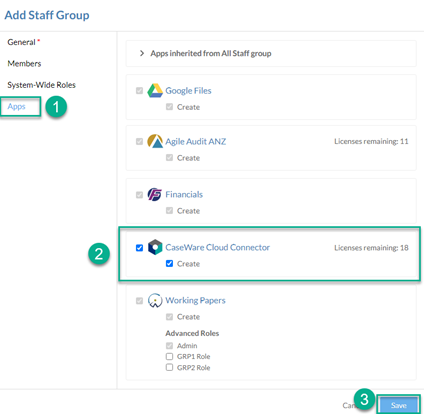
Task: Toggle Create checkbox under Google Files
Action: coord(169,107)
